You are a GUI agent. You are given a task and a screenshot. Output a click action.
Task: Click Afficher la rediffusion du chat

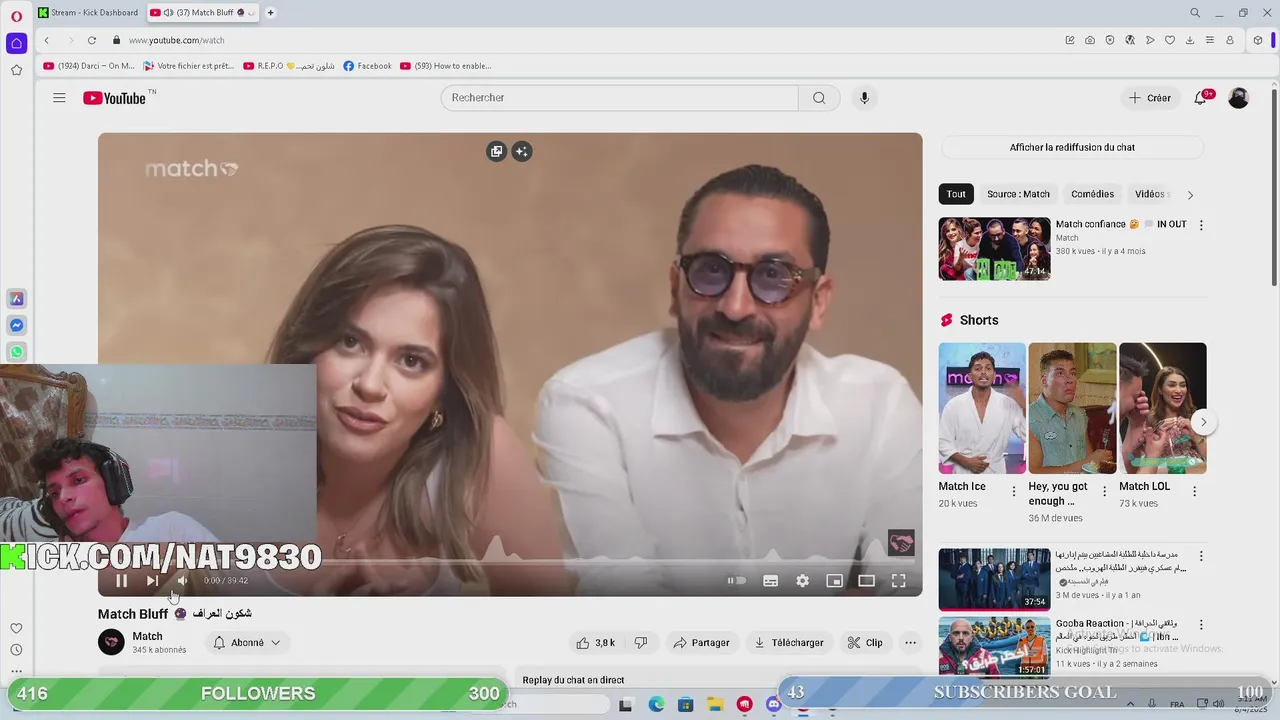coord(1072,147)
